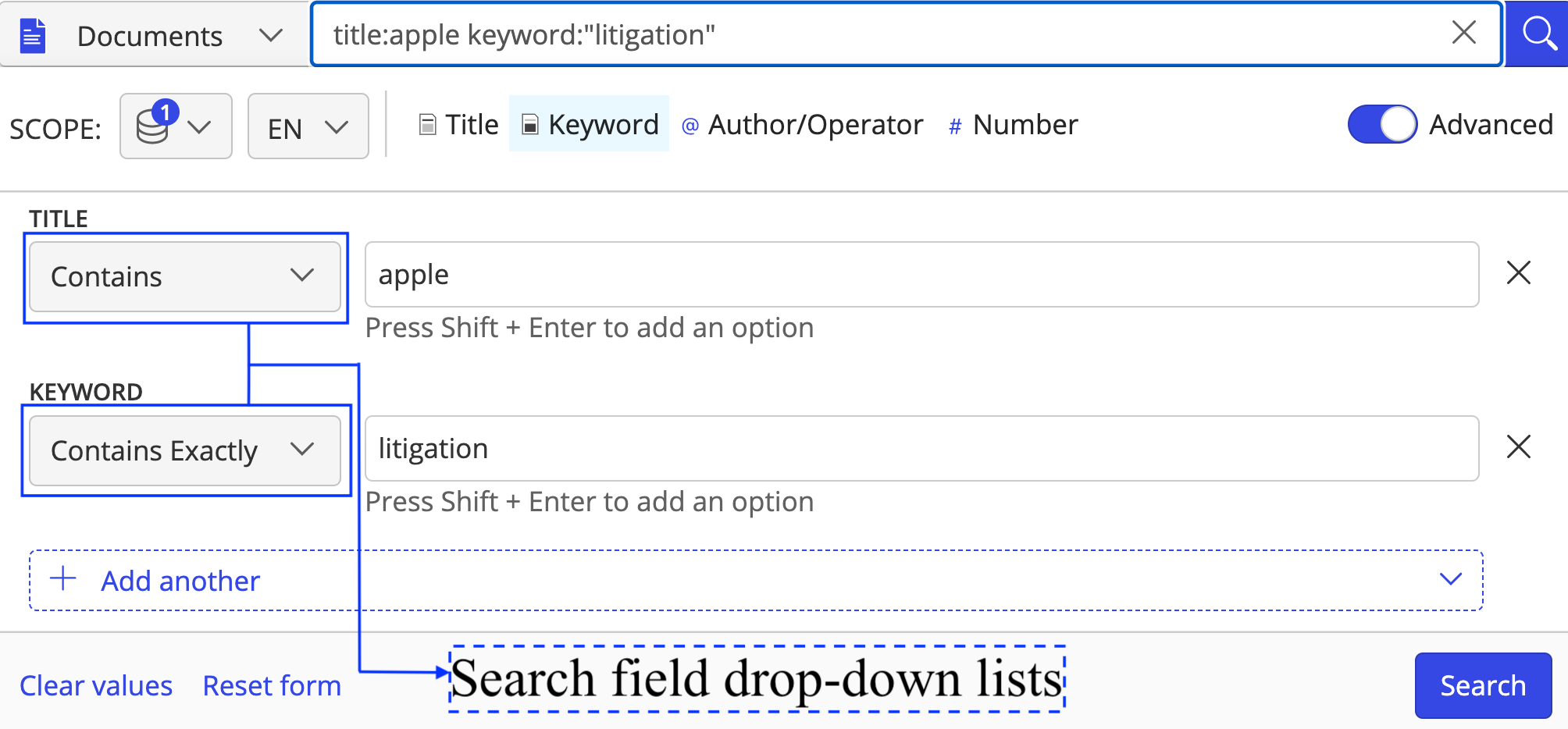Click the Clear values link

click(96, 685)
